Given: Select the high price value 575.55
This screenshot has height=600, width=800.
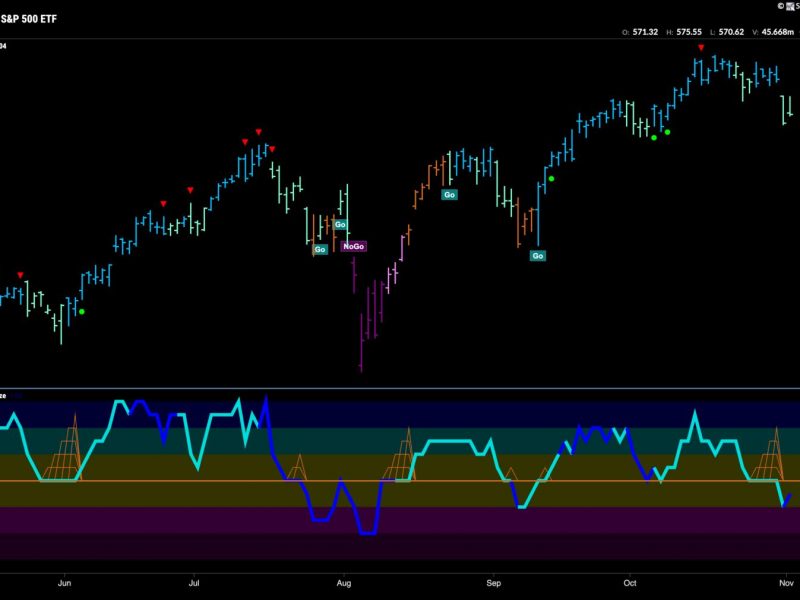Looking at the screenshot, I should (689, 32).
